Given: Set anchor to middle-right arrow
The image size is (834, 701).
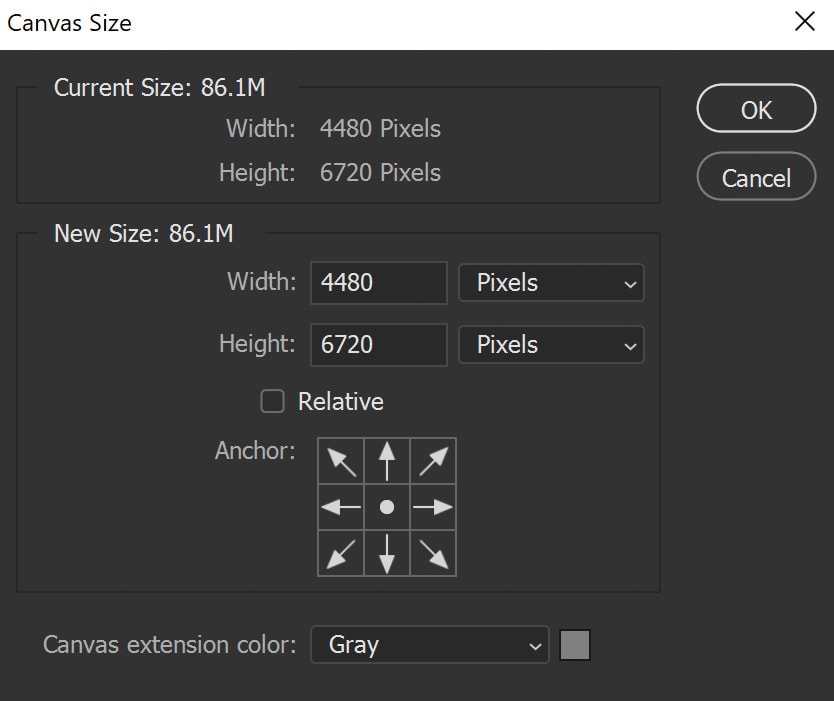Looking at the screenshot, I should click(x=433, y=507).
